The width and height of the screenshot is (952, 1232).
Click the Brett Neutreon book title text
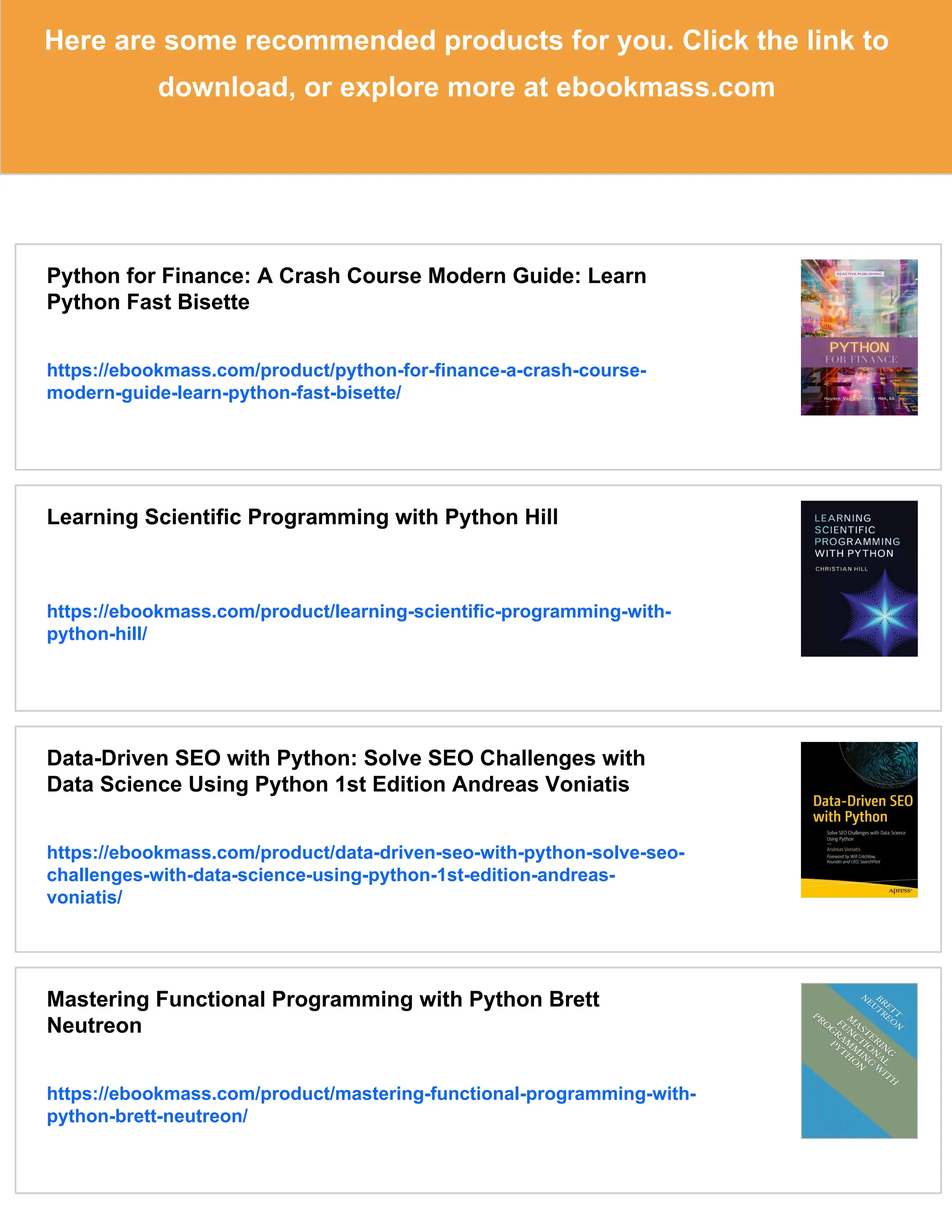pyautogui.click(x=323, y=1000)
